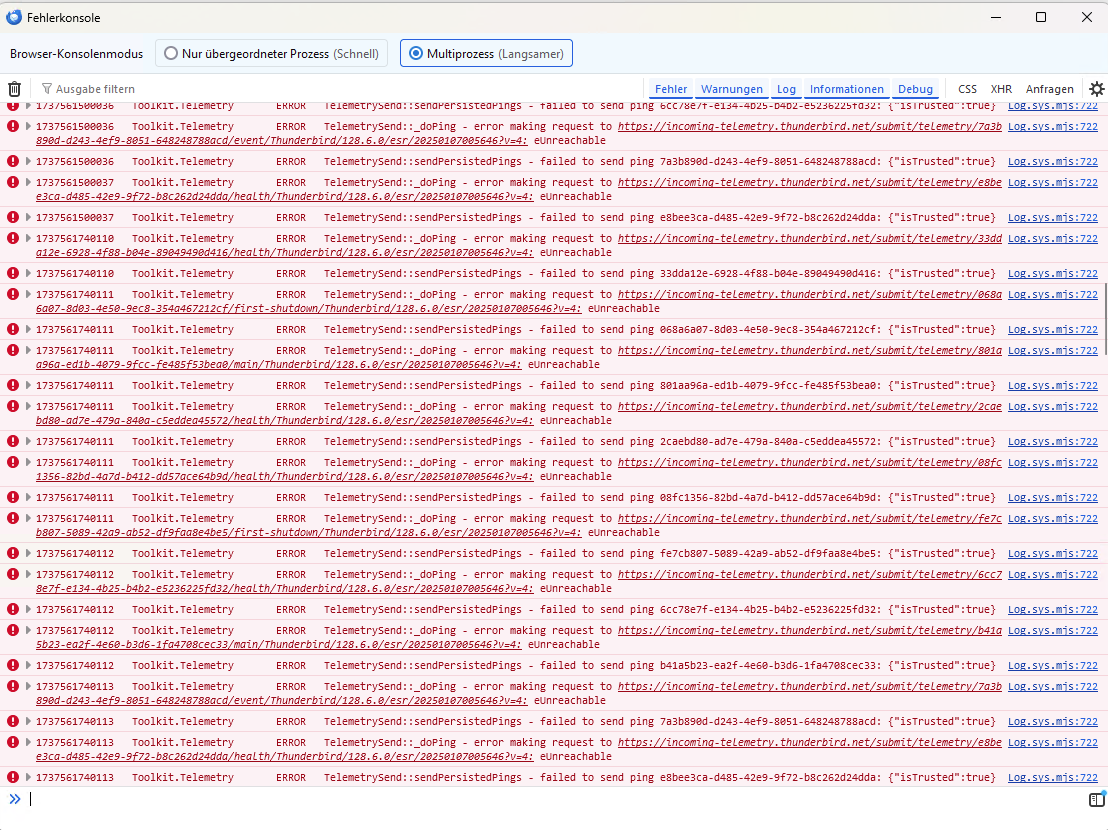The image size is (1108, 830).
Task: Expand the last 1737561740113 log entry
Action: (x=28, y=778)
